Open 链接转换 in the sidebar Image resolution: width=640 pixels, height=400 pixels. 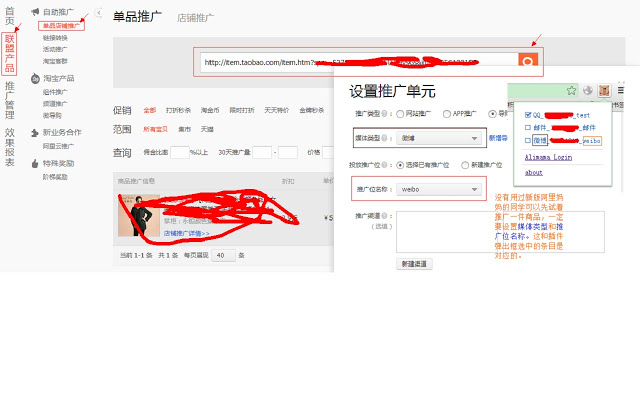[55, 38]
